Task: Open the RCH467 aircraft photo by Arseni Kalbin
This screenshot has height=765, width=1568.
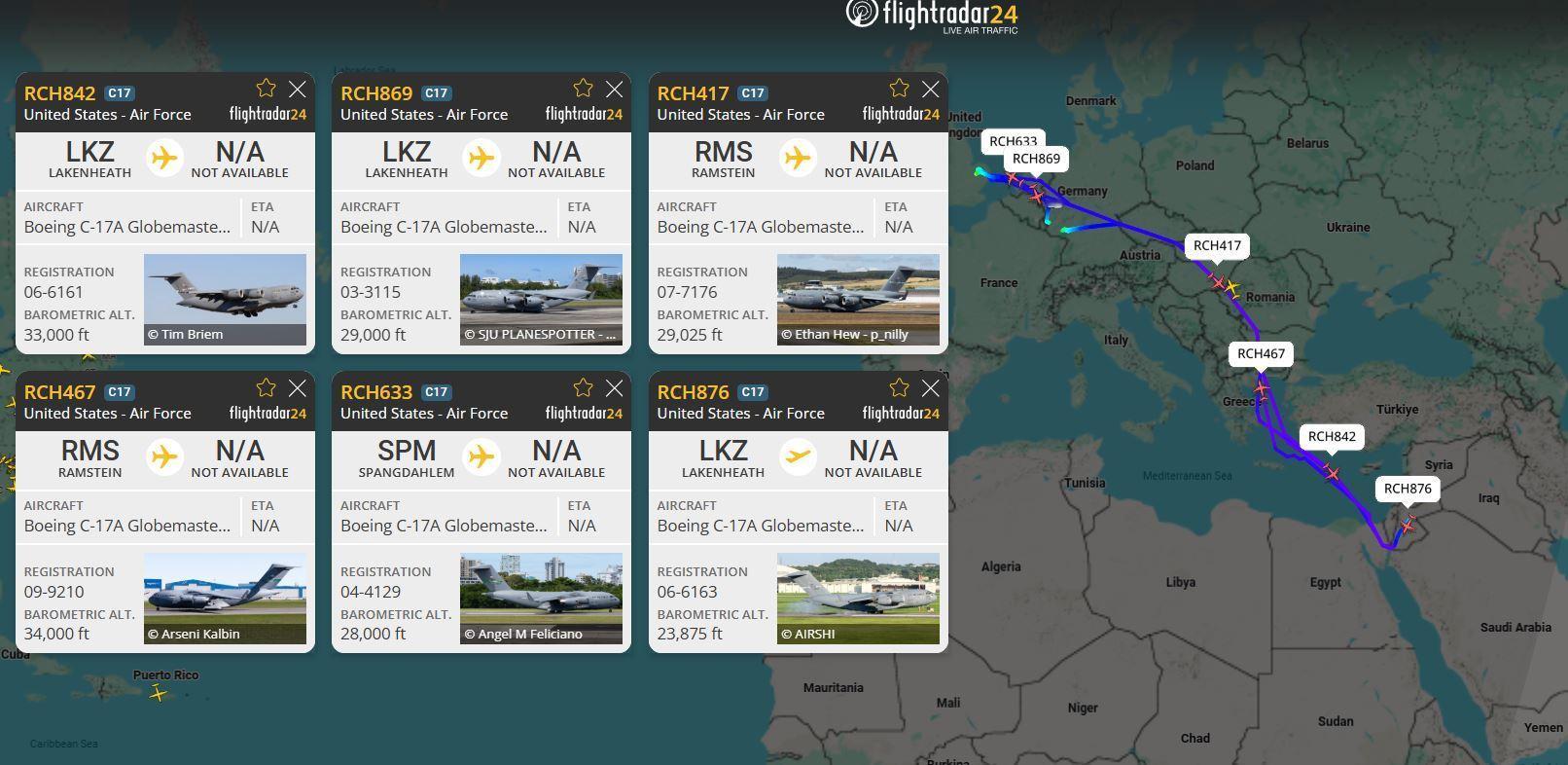Action: point(225,599)
